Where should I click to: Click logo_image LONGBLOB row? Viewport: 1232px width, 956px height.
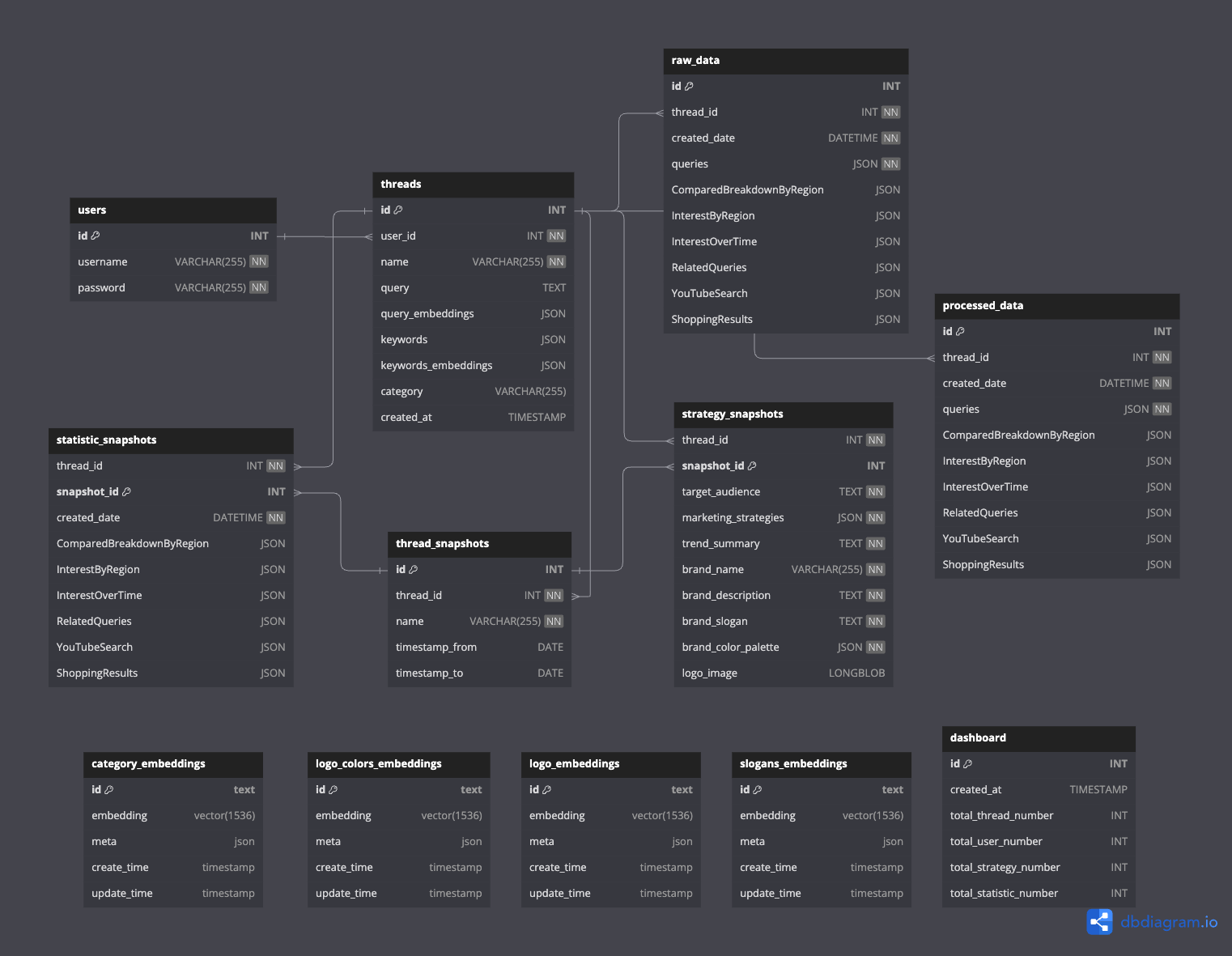[x=784, y=673]
